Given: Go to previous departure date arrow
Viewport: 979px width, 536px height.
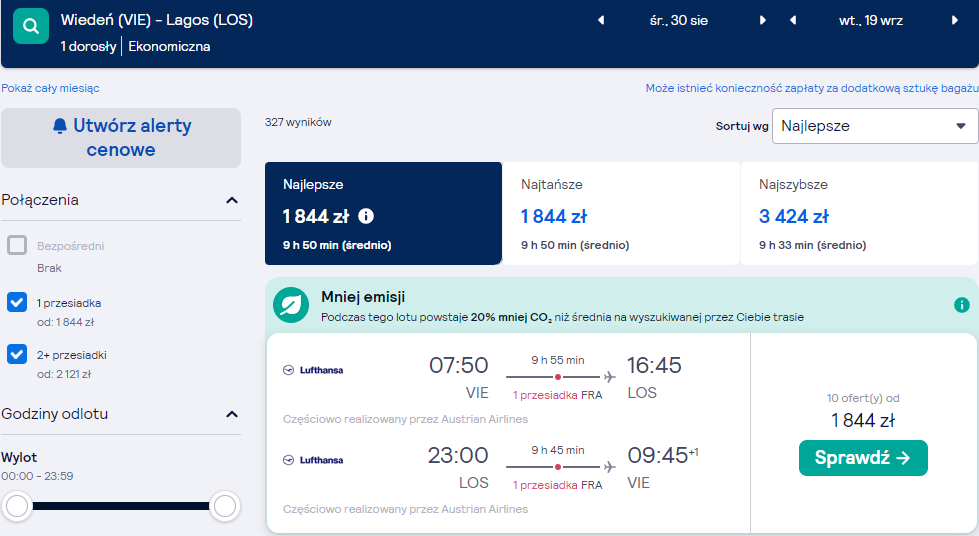Looking at the screenshot, I should pyautogui.click(x=601, y=20).
